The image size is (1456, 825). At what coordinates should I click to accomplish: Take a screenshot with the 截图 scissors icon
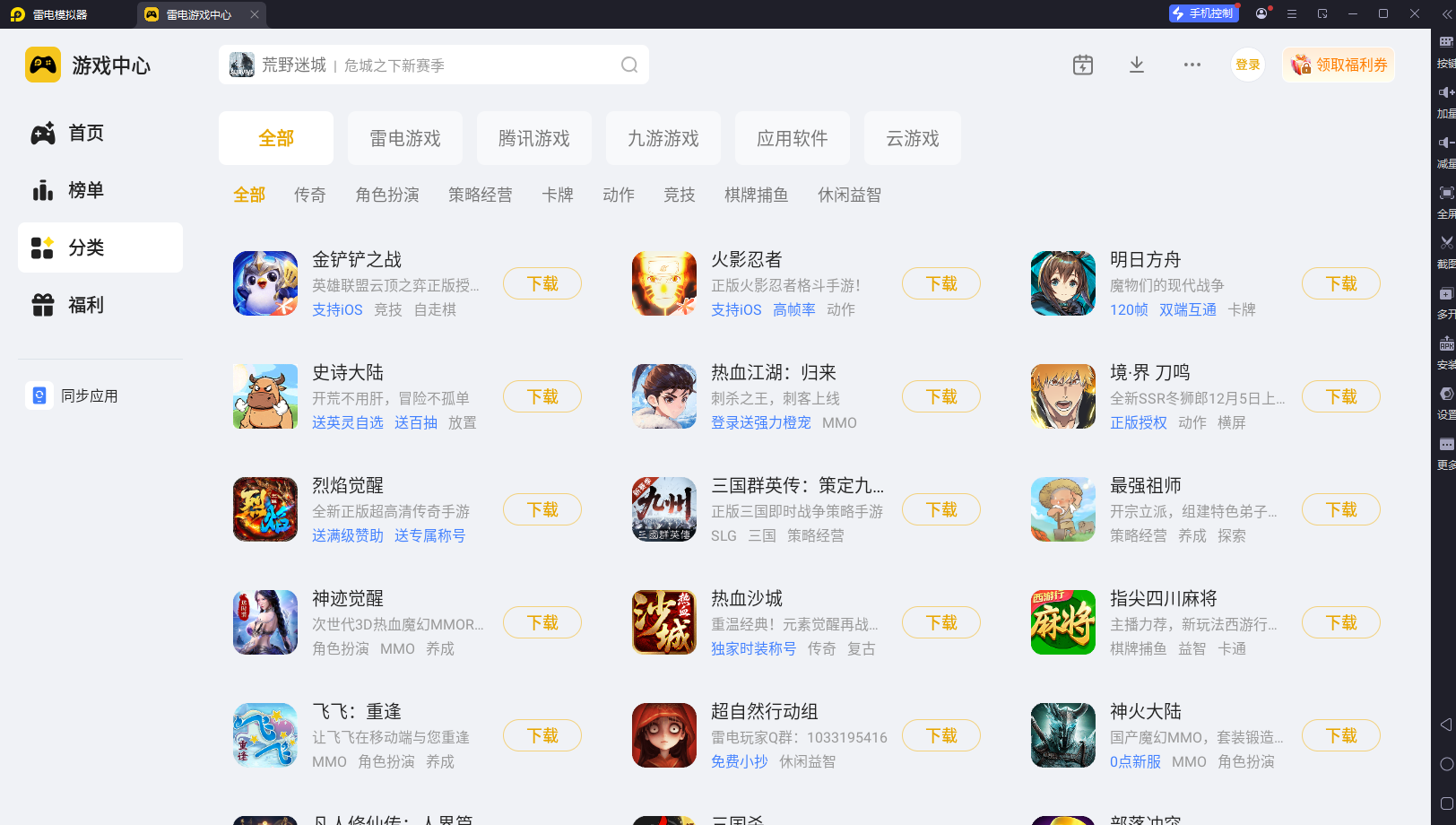(x=1445, y=243)
